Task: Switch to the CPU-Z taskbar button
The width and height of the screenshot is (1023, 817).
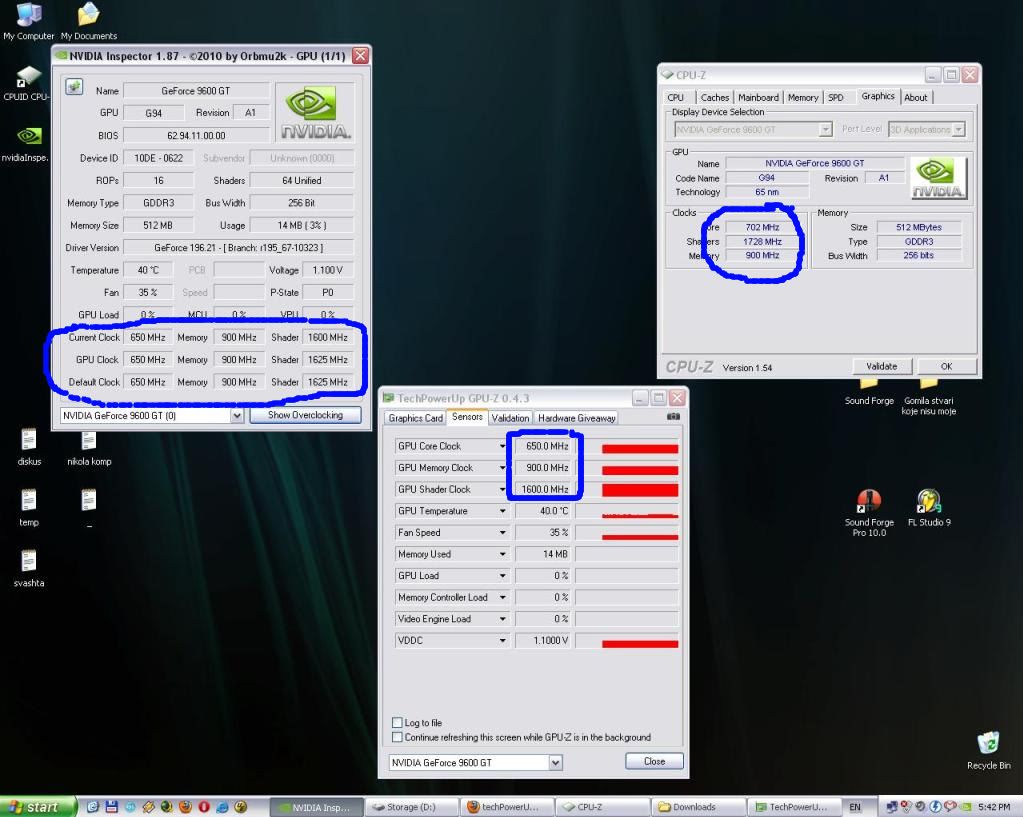Action: pos(603,807)
